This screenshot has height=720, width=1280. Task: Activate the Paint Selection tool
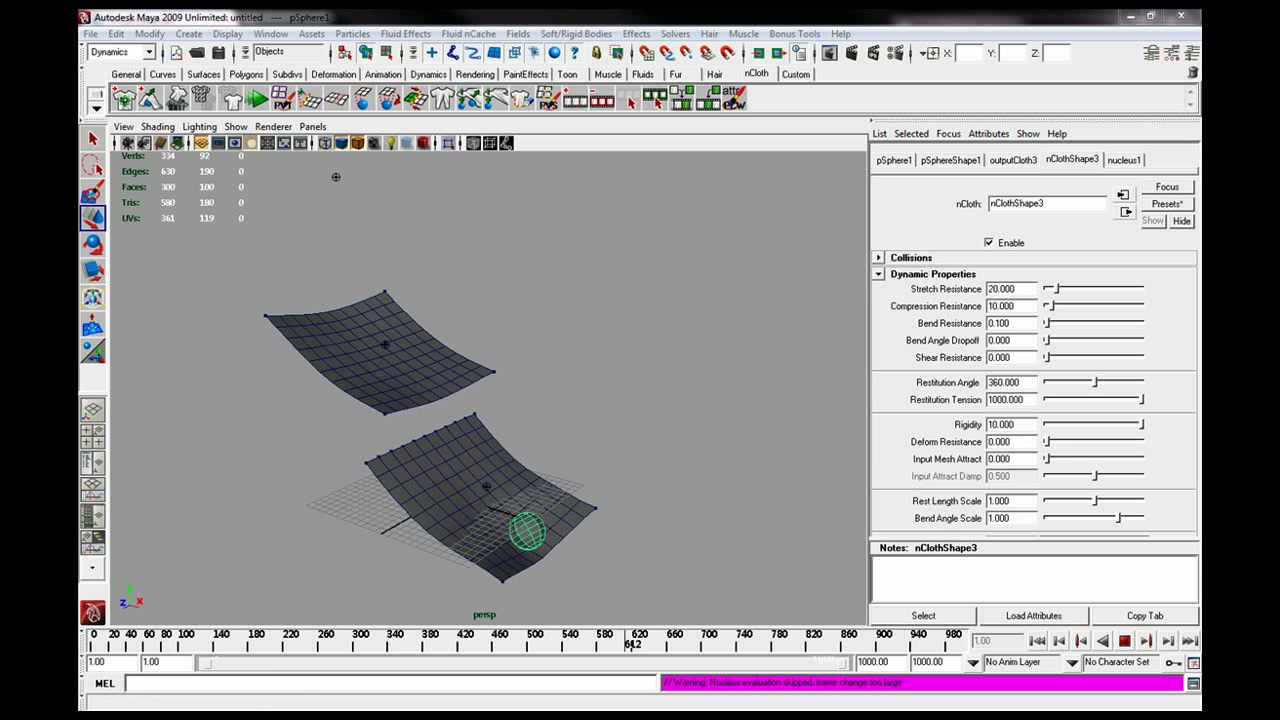click(x=93, y=192)
